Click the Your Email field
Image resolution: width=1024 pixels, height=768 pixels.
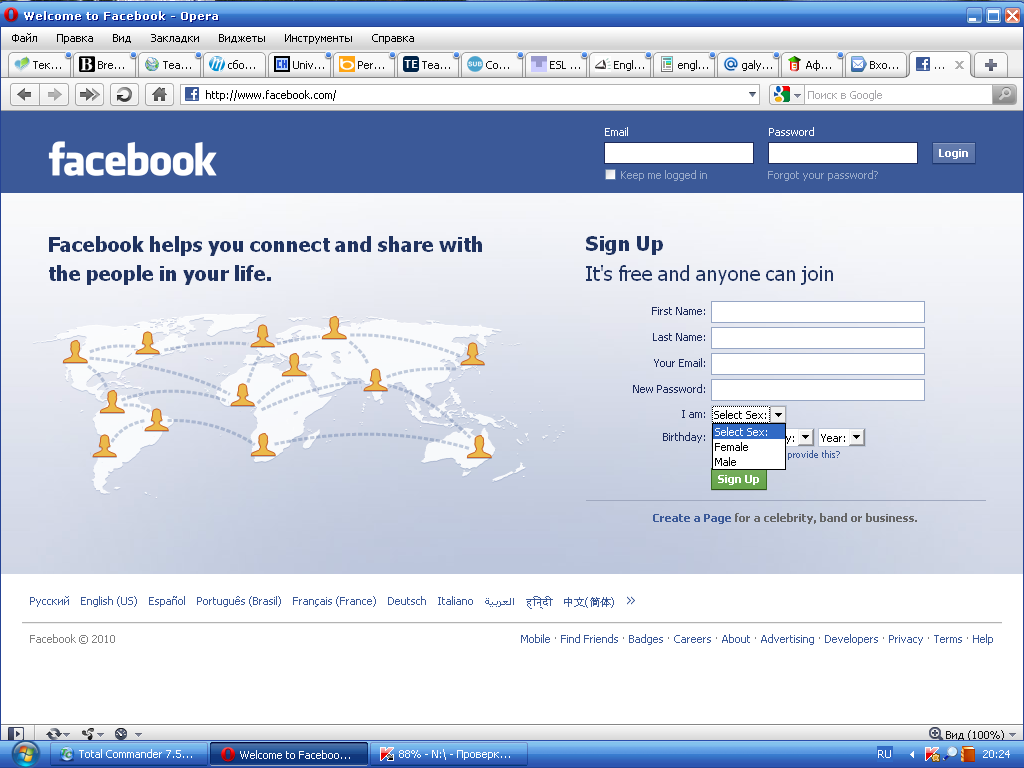(818, 364)
